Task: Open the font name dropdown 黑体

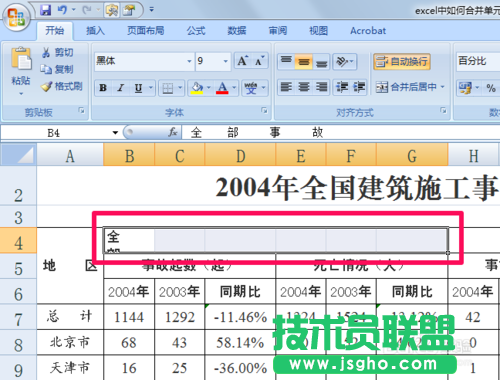Action: click(189, 61)
